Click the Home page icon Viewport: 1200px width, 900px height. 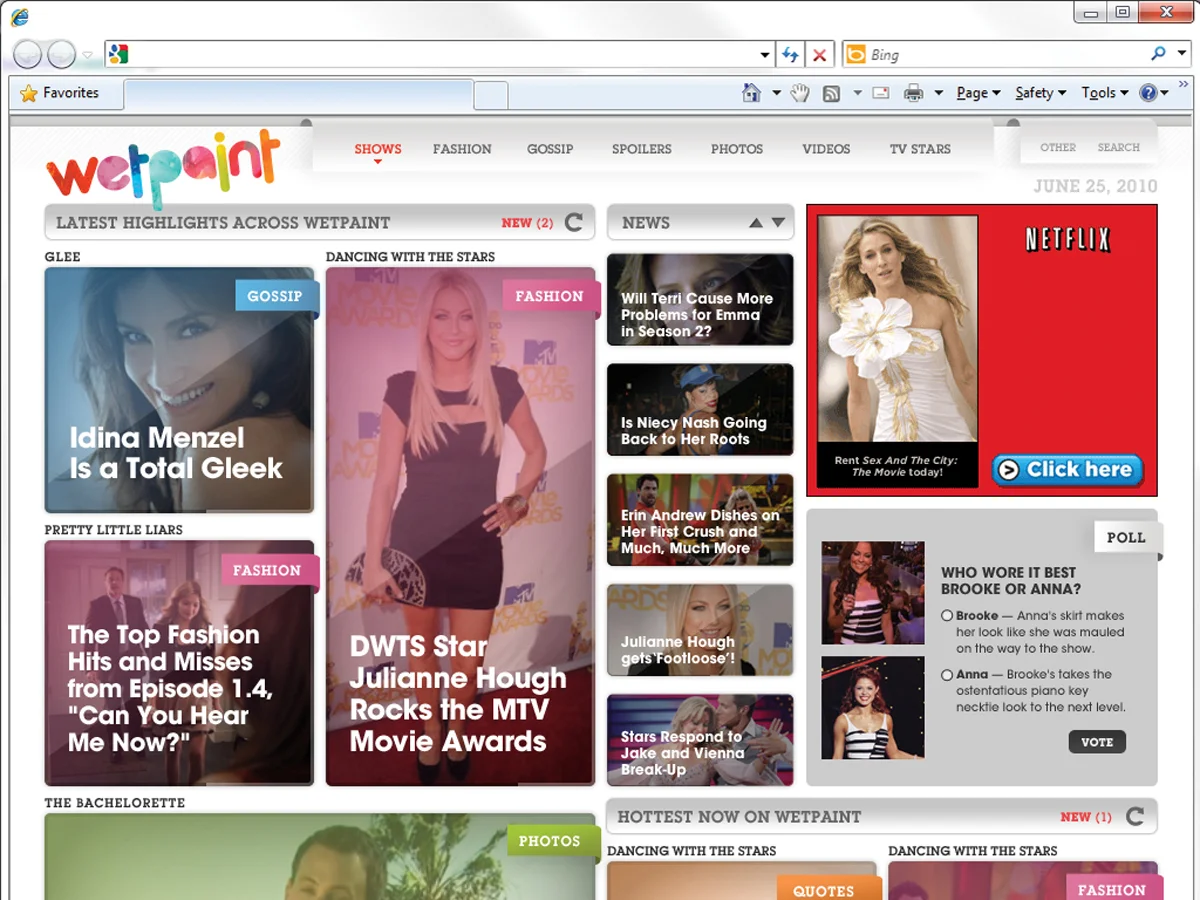pos(752,93)
